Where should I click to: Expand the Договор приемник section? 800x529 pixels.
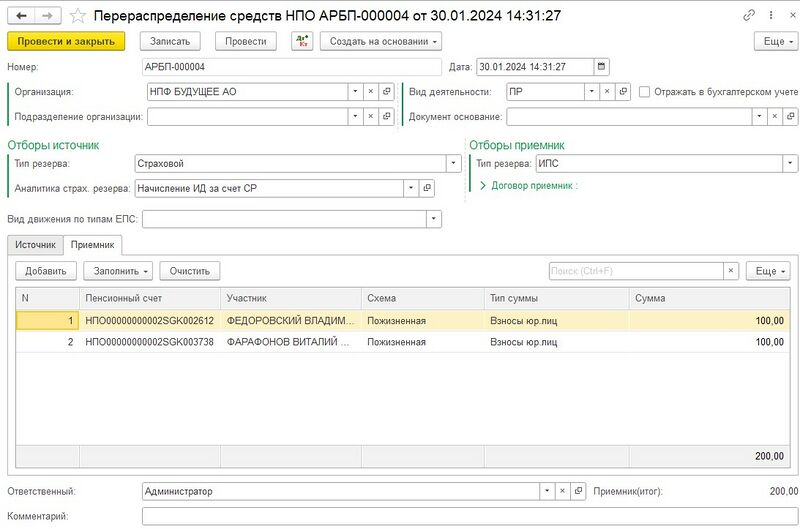pos(484,185)
